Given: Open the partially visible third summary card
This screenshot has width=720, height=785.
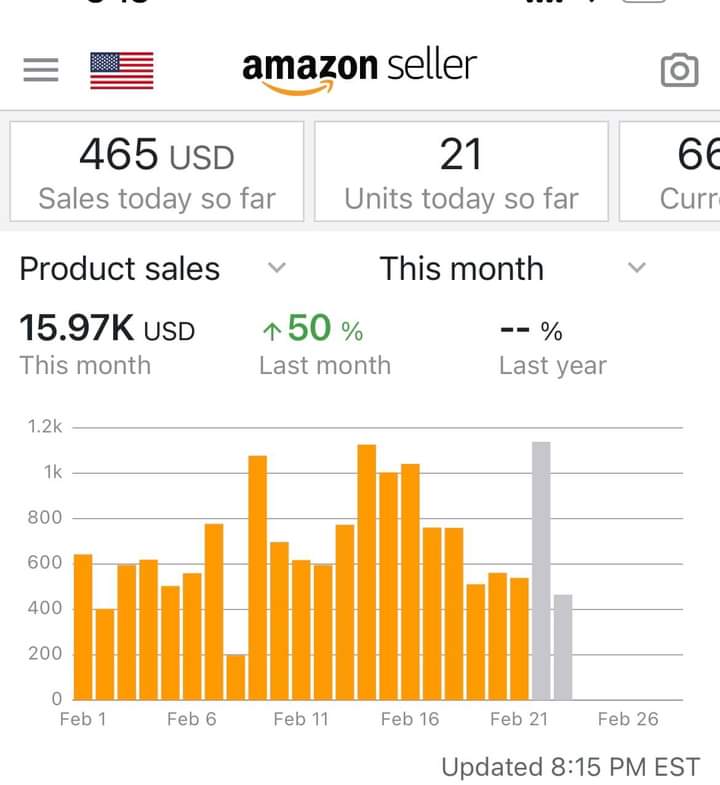Looking at the screenshot, I should tap(670, 171).
